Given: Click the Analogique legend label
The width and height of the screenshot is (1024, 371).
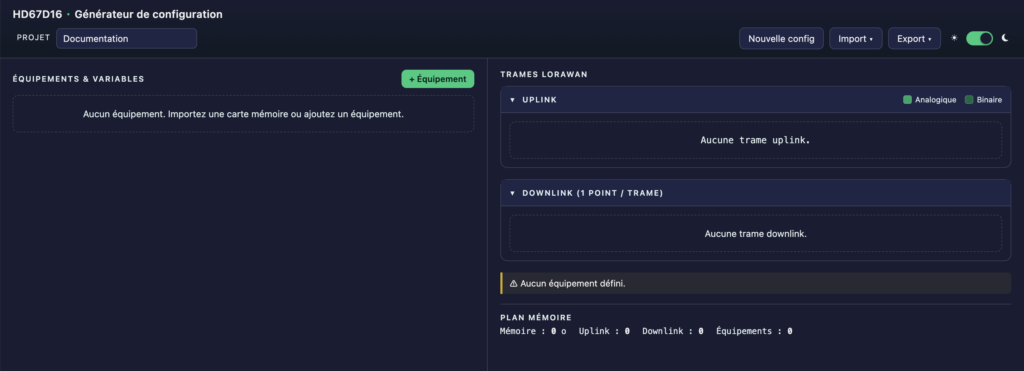Looking at the screenshot, I should pos(936,100).
